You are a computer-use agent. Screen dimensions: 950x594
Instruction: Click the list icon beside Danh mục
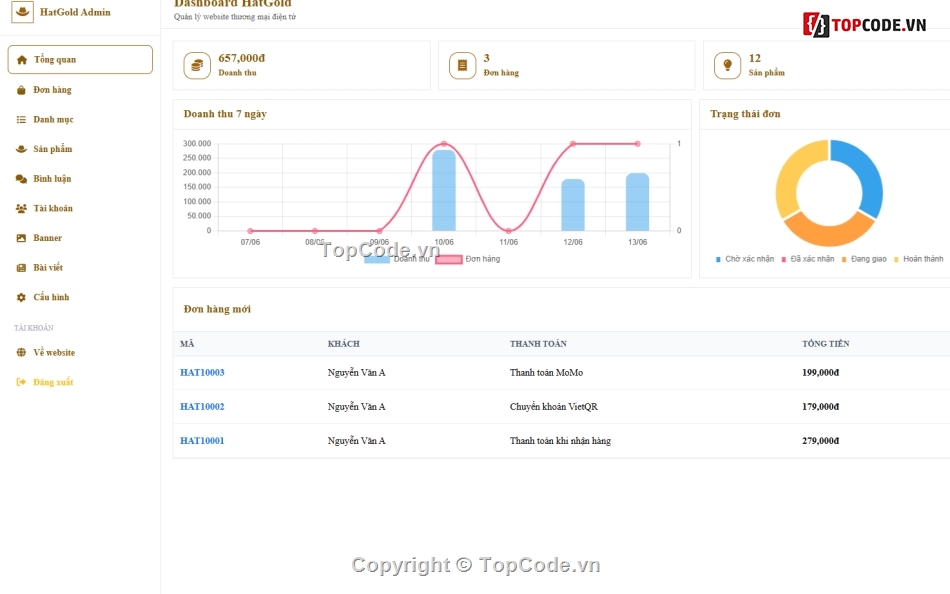[x=21, y=119]
